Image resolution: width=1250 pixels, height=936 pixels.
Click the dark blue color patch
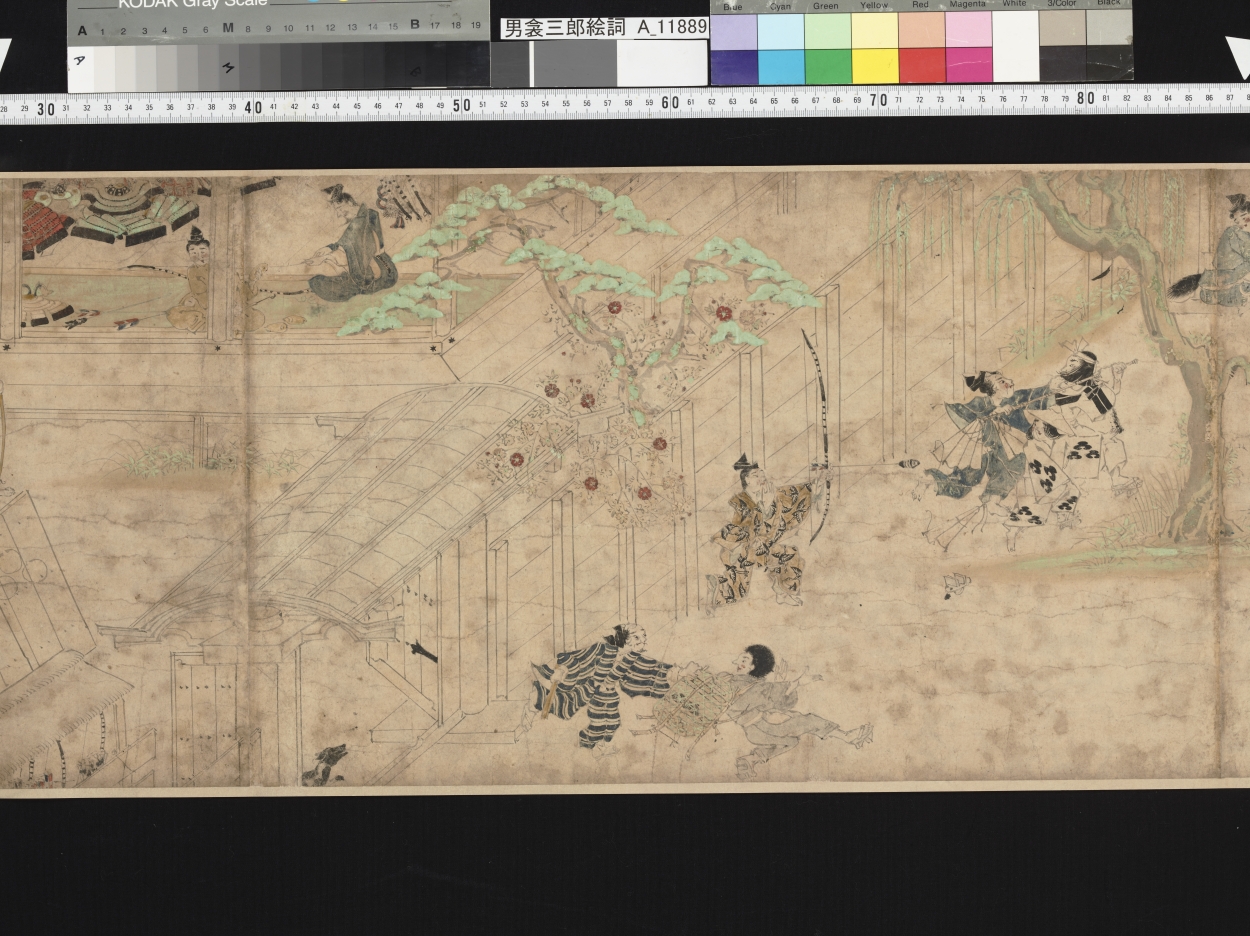(733, 66)
